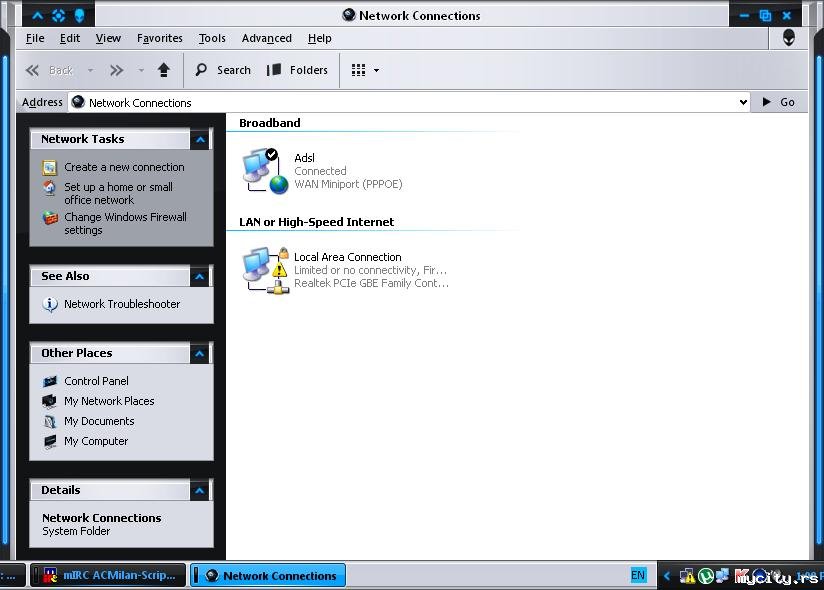Screen dimensions: 824x590
Task: Open the Help menu
Action: (x=320, y=38)
